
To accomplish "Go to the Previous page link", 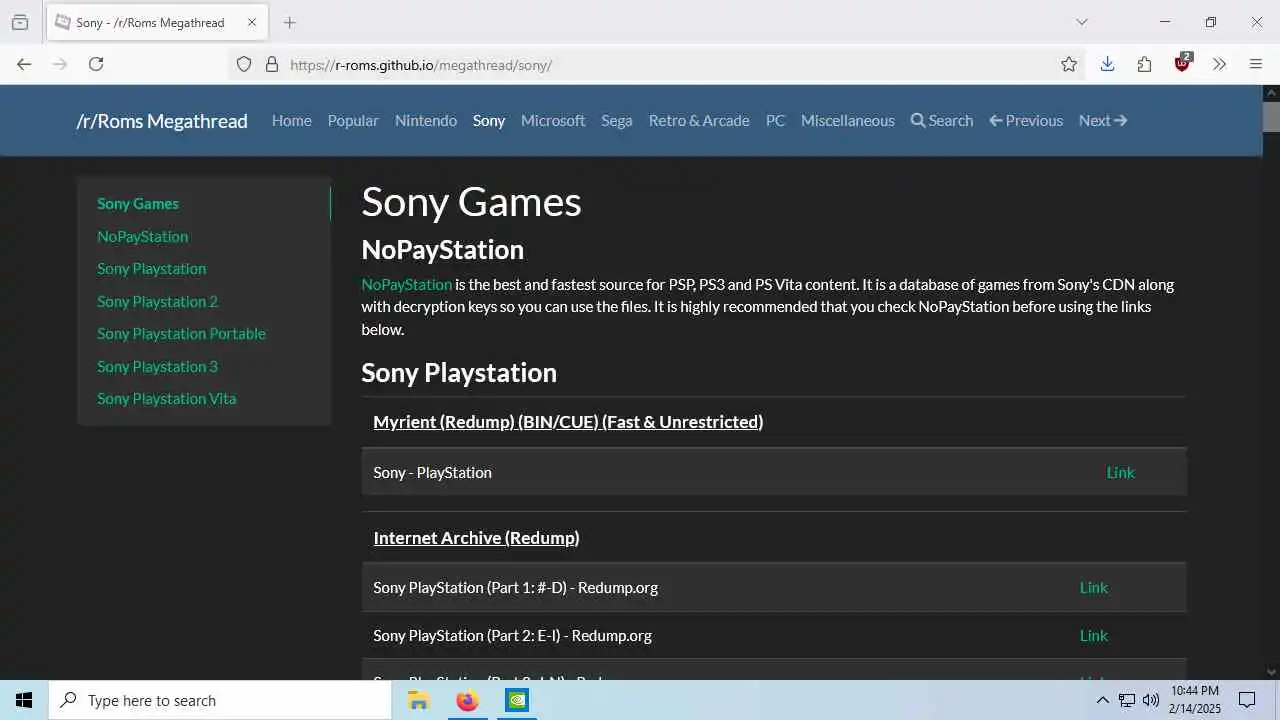I will click(1026, 120).
